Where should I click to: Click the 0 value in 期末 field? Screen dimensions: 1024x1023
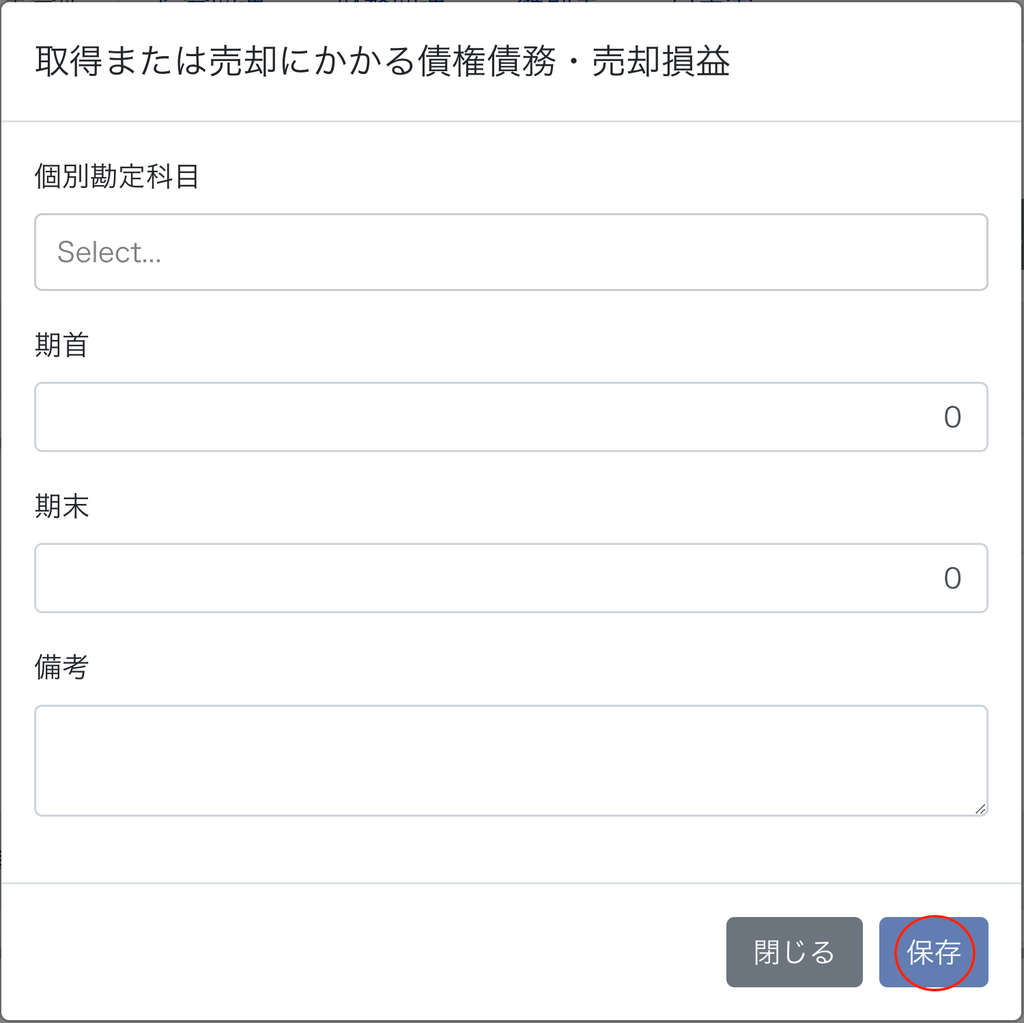coord(952,578)
